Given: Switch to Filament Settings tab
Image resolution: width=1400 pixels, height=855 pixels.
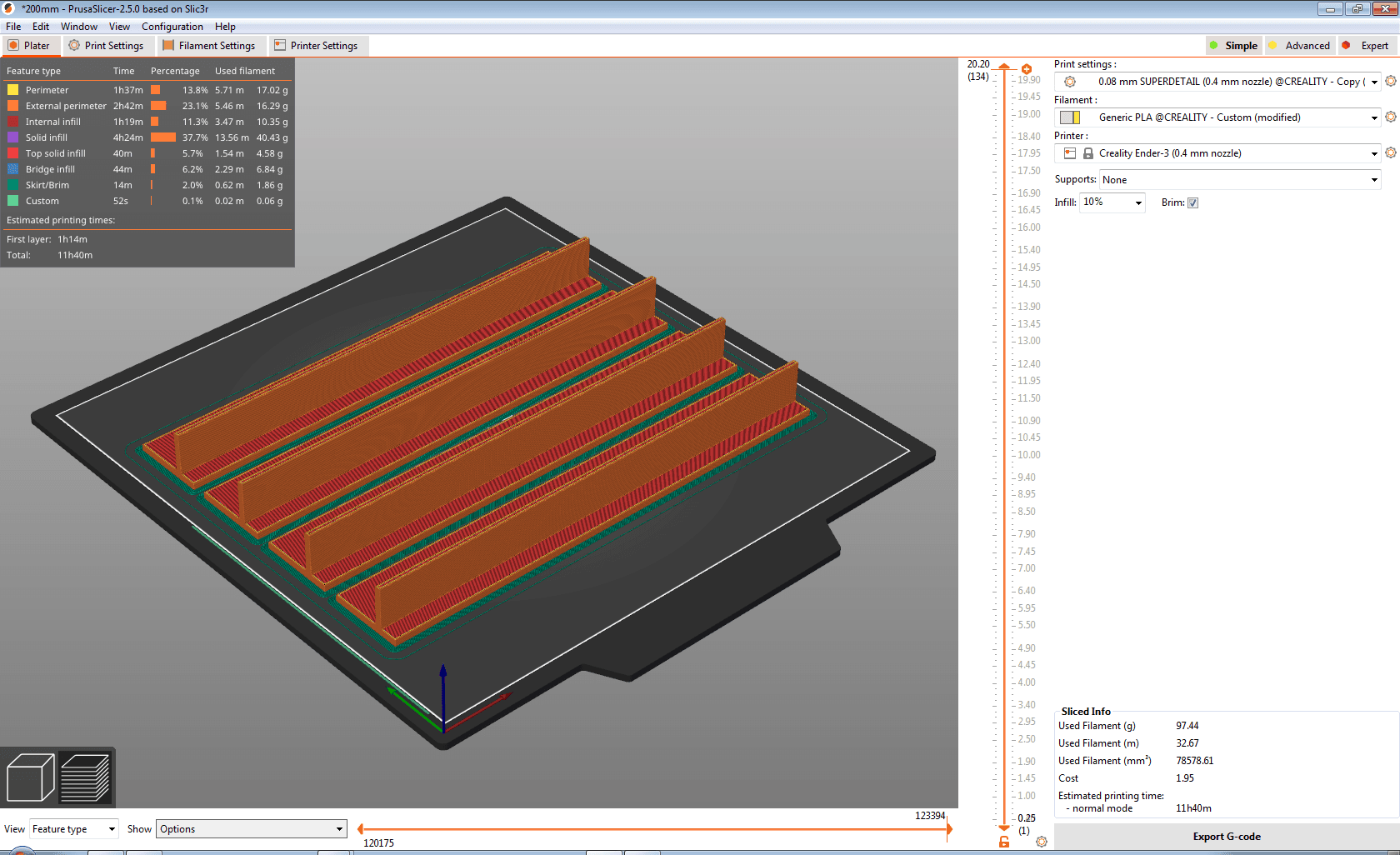Looking at the screenshot, I should pyautogui.click(x=209, y=46).
